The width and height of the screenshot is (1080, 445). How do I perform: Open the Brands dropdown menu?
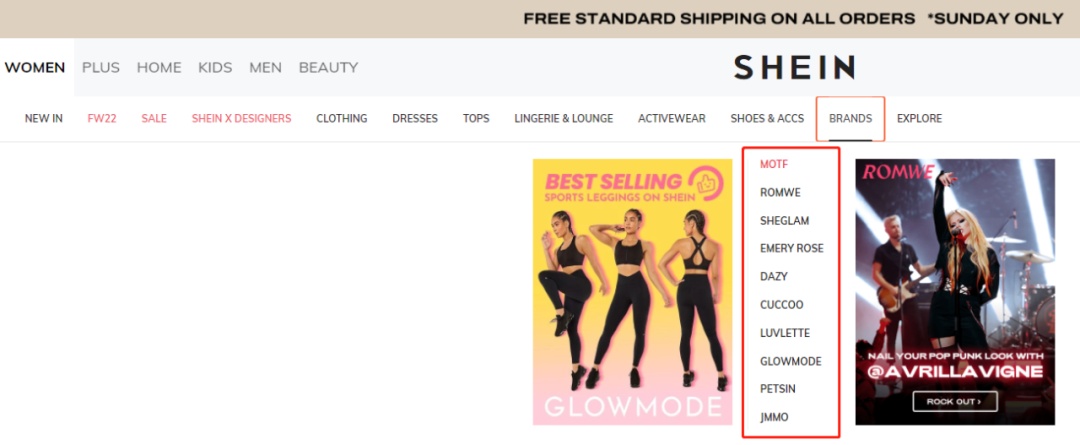(x=850, y=118)
